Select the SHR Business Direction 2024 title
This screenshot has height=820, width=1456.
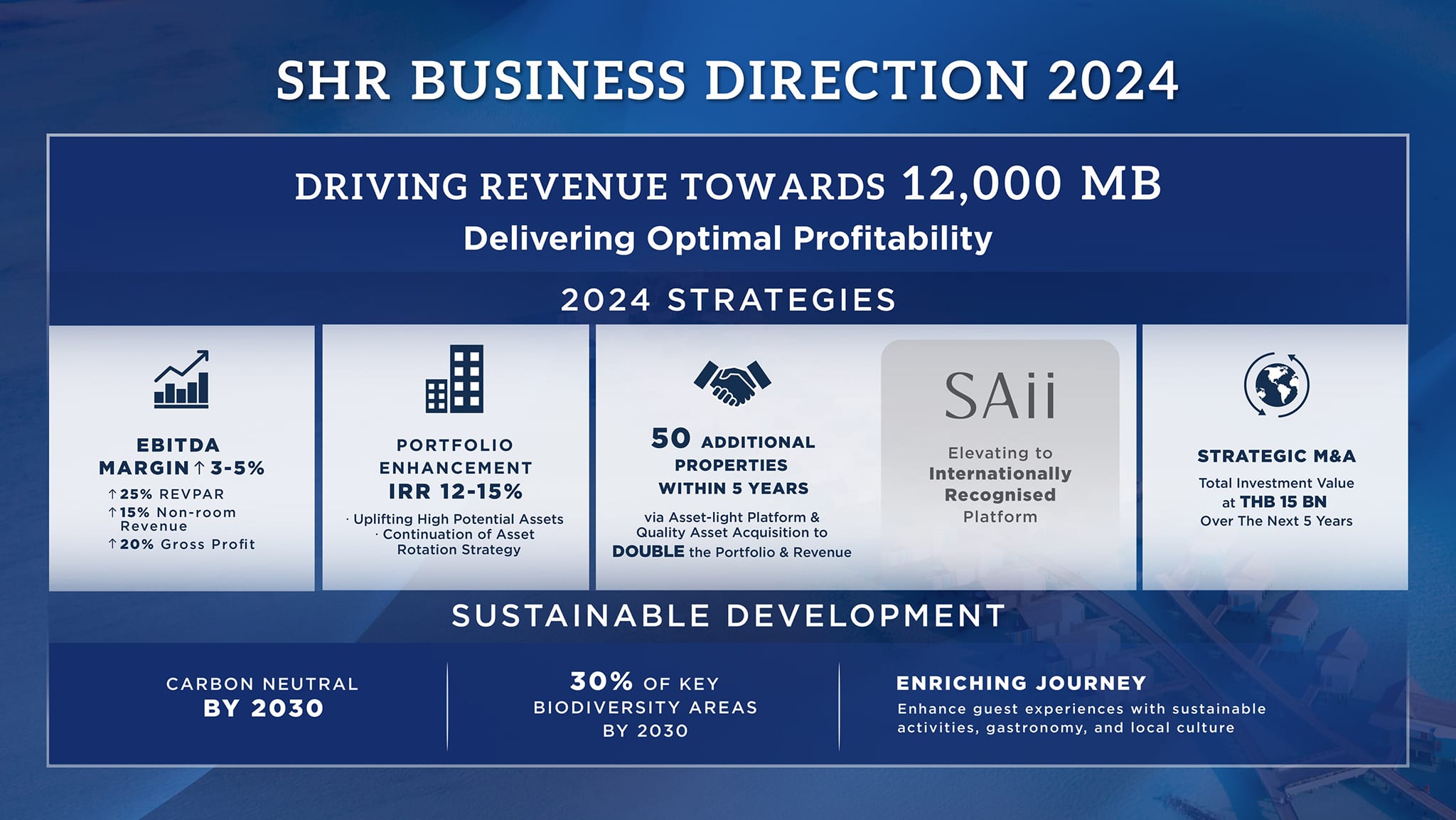pos(727,80)
